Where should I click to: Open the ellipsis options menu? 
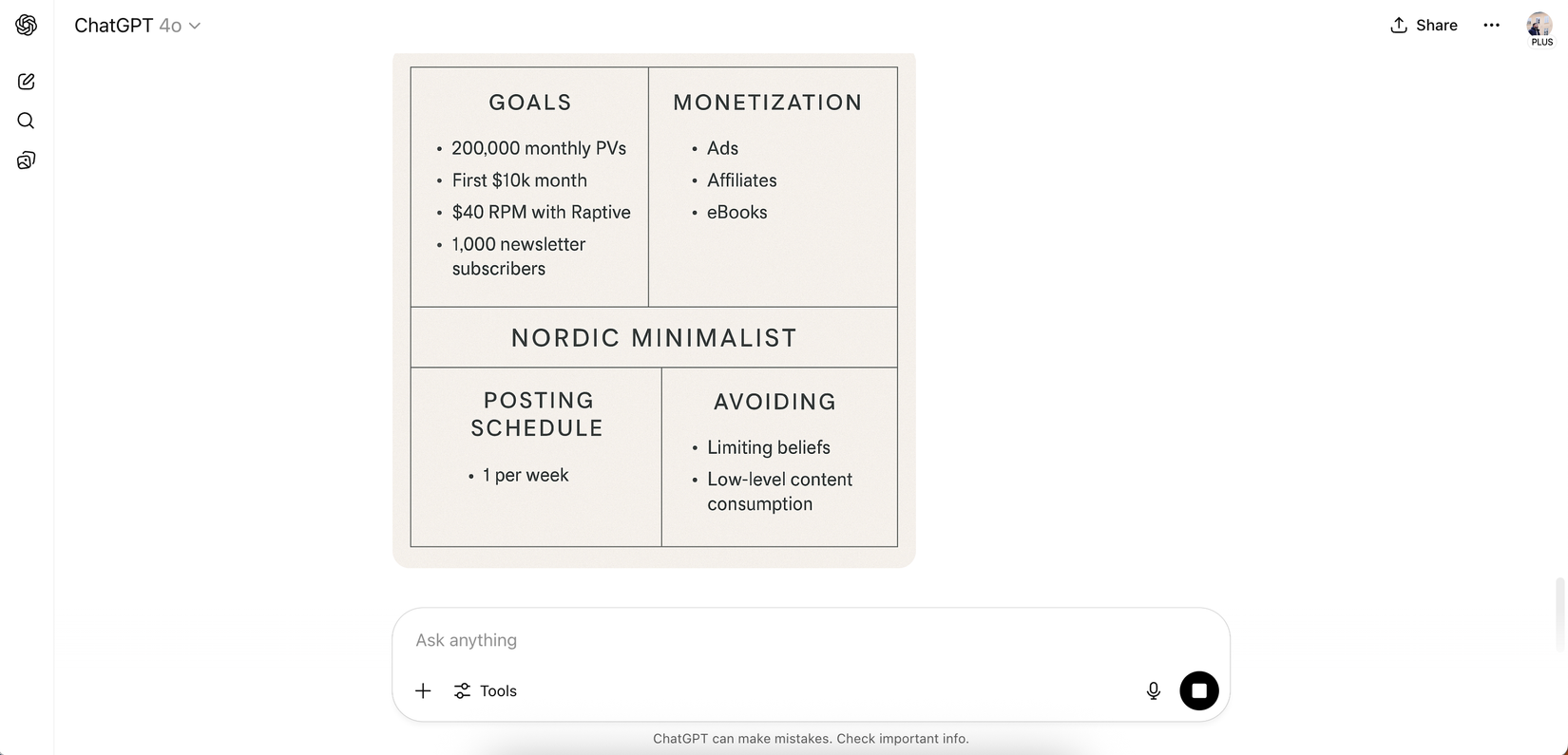tap(1491, 25)
